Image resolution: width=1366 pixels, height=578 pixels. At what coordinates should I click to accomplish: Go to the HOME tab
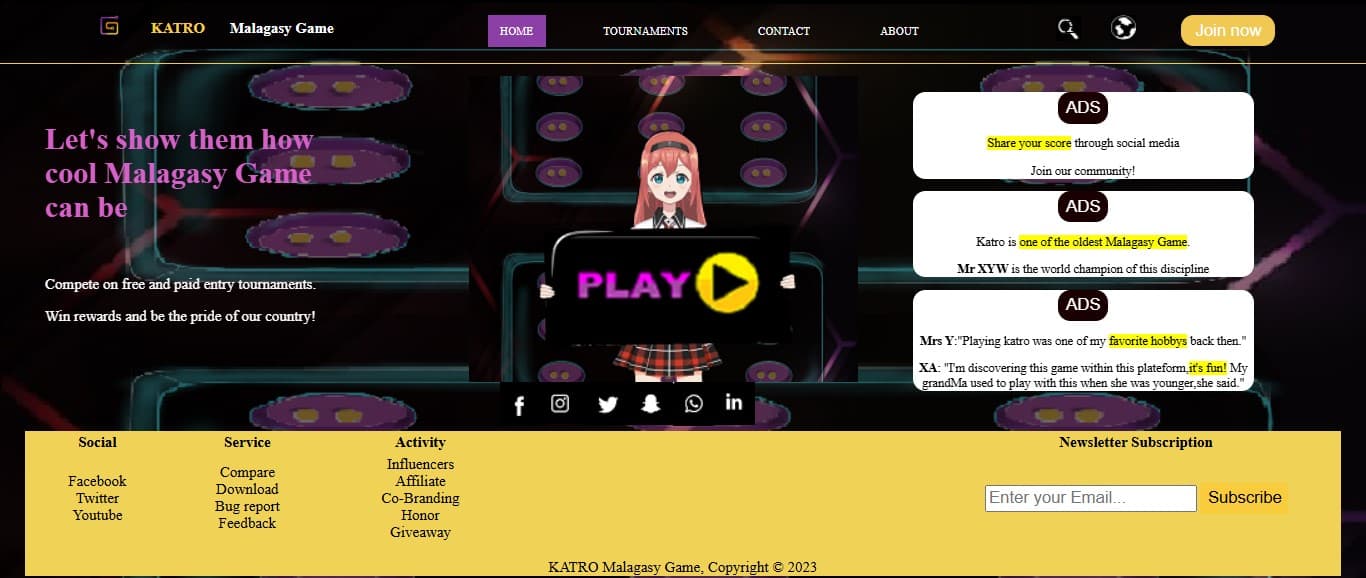point(516,31)
